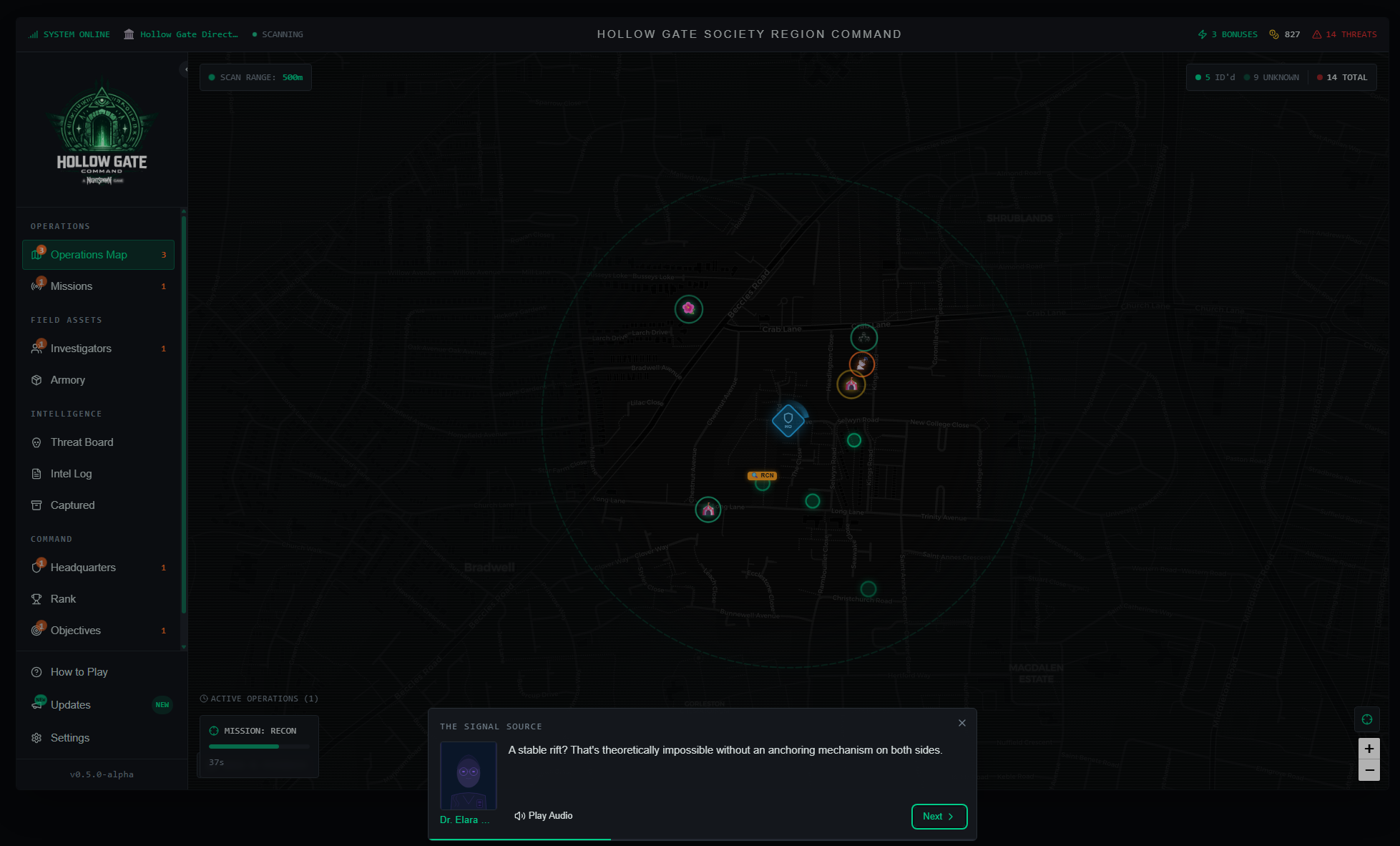Open the Missions menu item
The height and width of the screenshot is (846, 1400).
pos(72,286)
